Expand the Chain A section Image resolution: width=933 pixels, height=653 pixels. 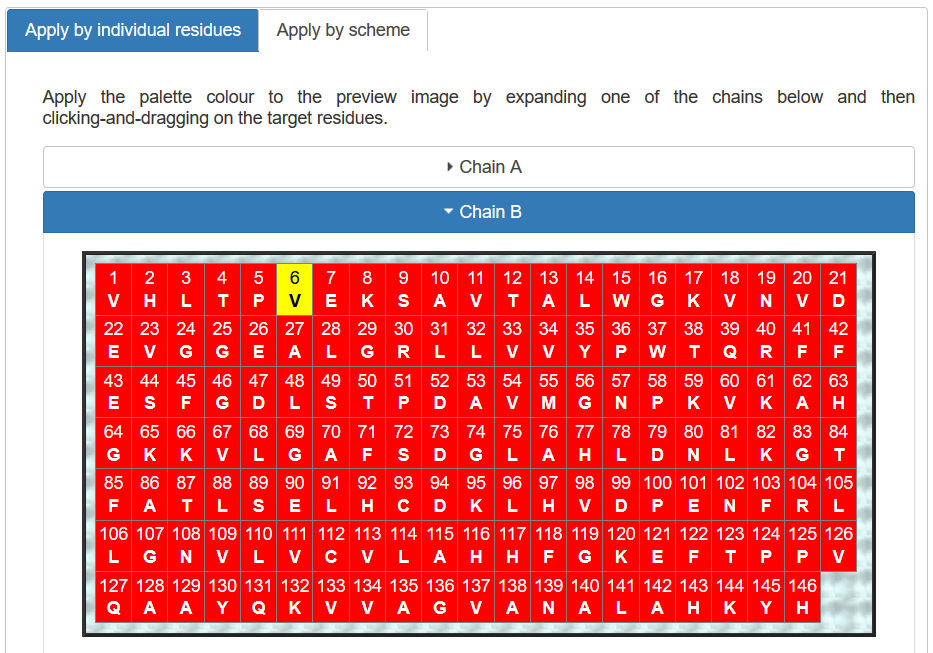click(x=478, y=167)
